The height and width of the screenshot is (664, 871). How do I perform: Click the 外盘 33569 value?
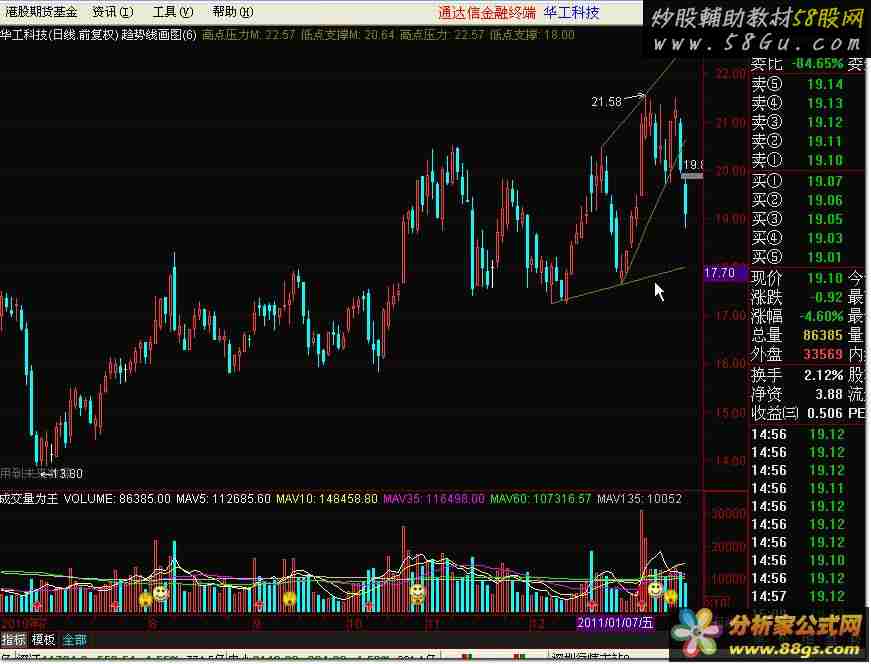coord(823,354)
